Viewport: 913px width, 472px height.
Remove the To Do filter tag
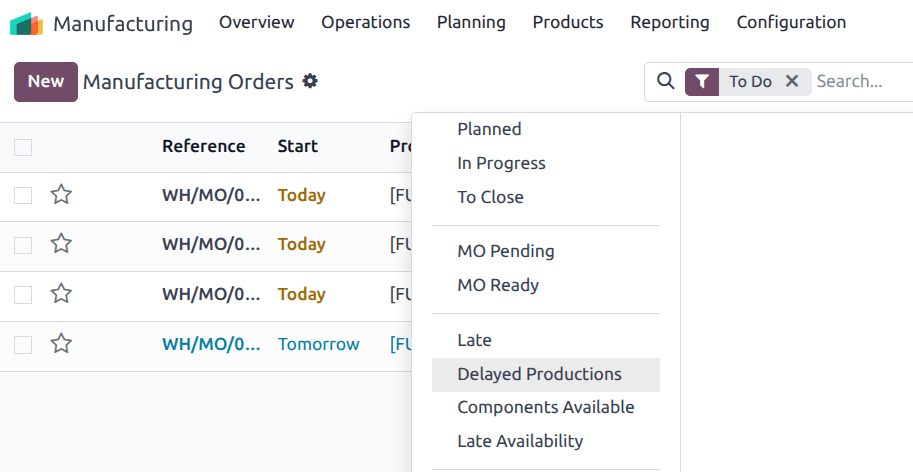click(x=792, y=82)
